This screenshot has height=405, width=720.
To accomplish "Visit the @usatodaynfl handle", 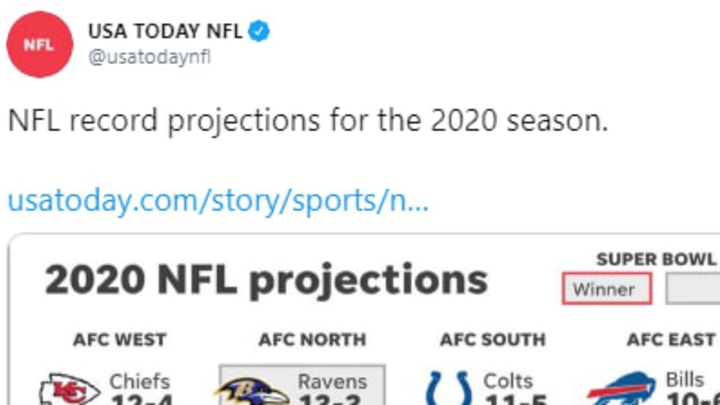I will 149,57.
